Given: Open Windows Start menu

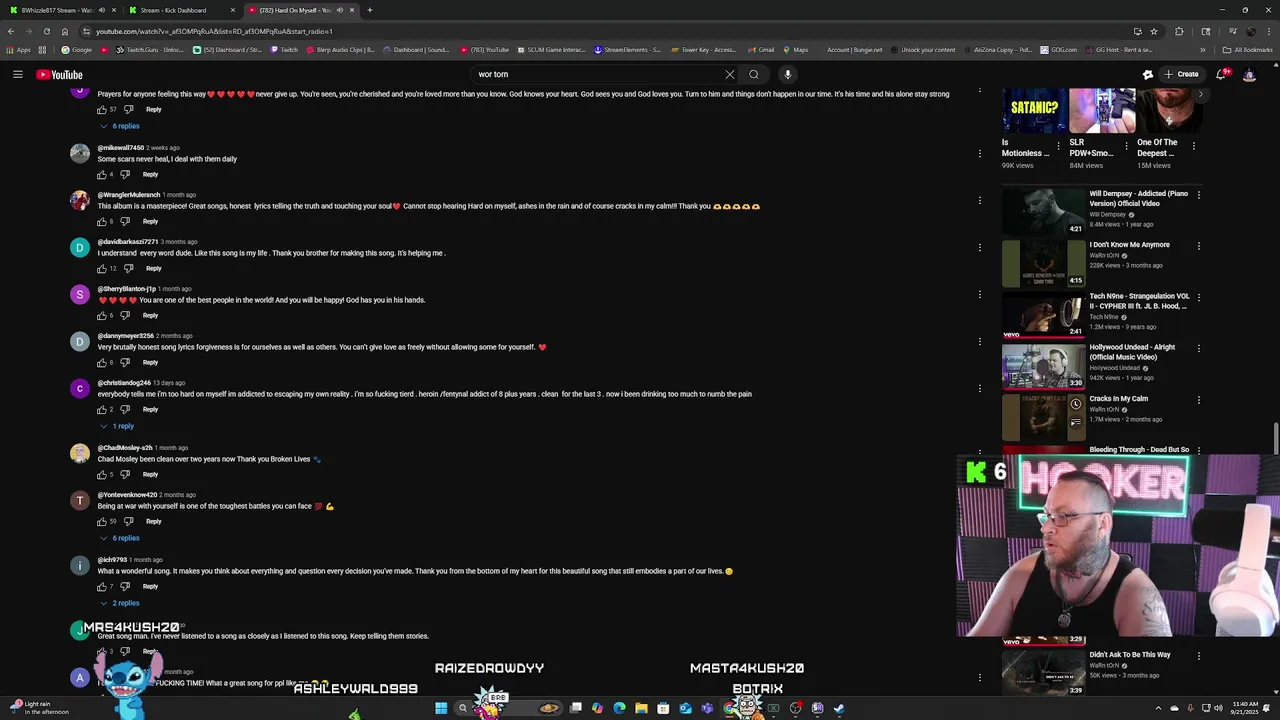Looking at the screenshot, I should click(441, 708).
